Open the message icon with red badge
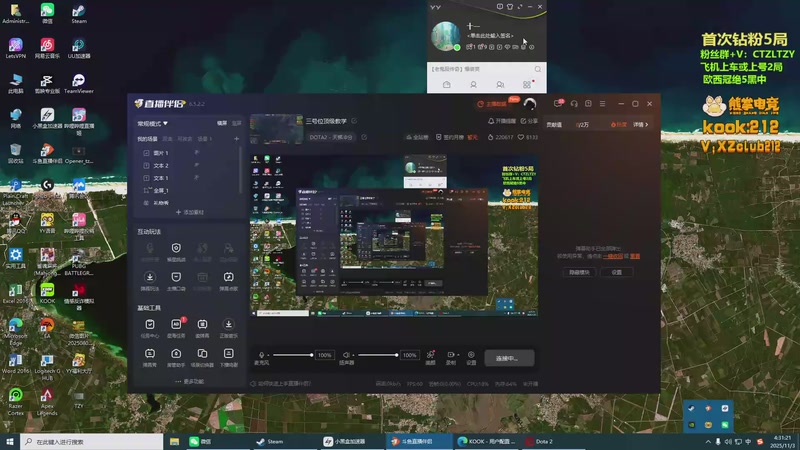The height and width of the screenshot is (450, 800). click(558, 104)
